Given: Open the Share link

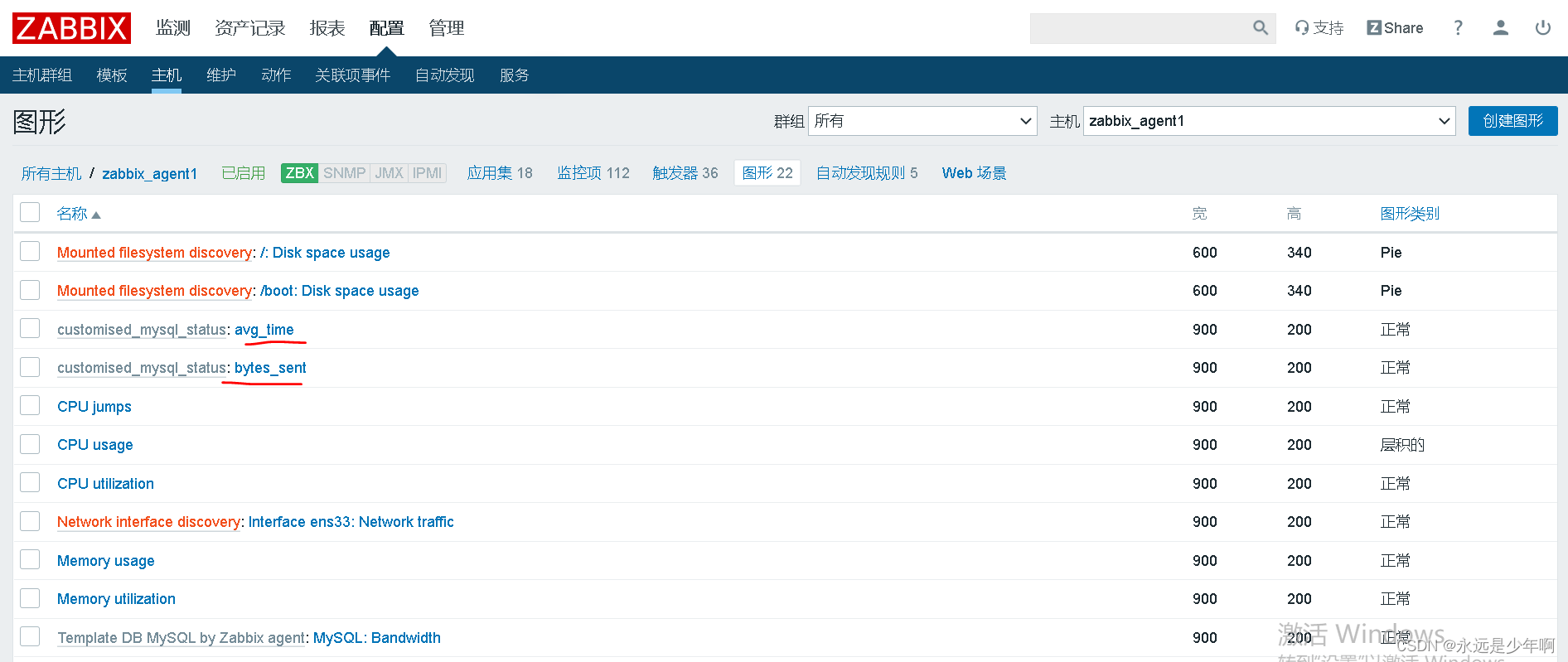Looking at the screenshot, I should click(x=1395, y=28).
